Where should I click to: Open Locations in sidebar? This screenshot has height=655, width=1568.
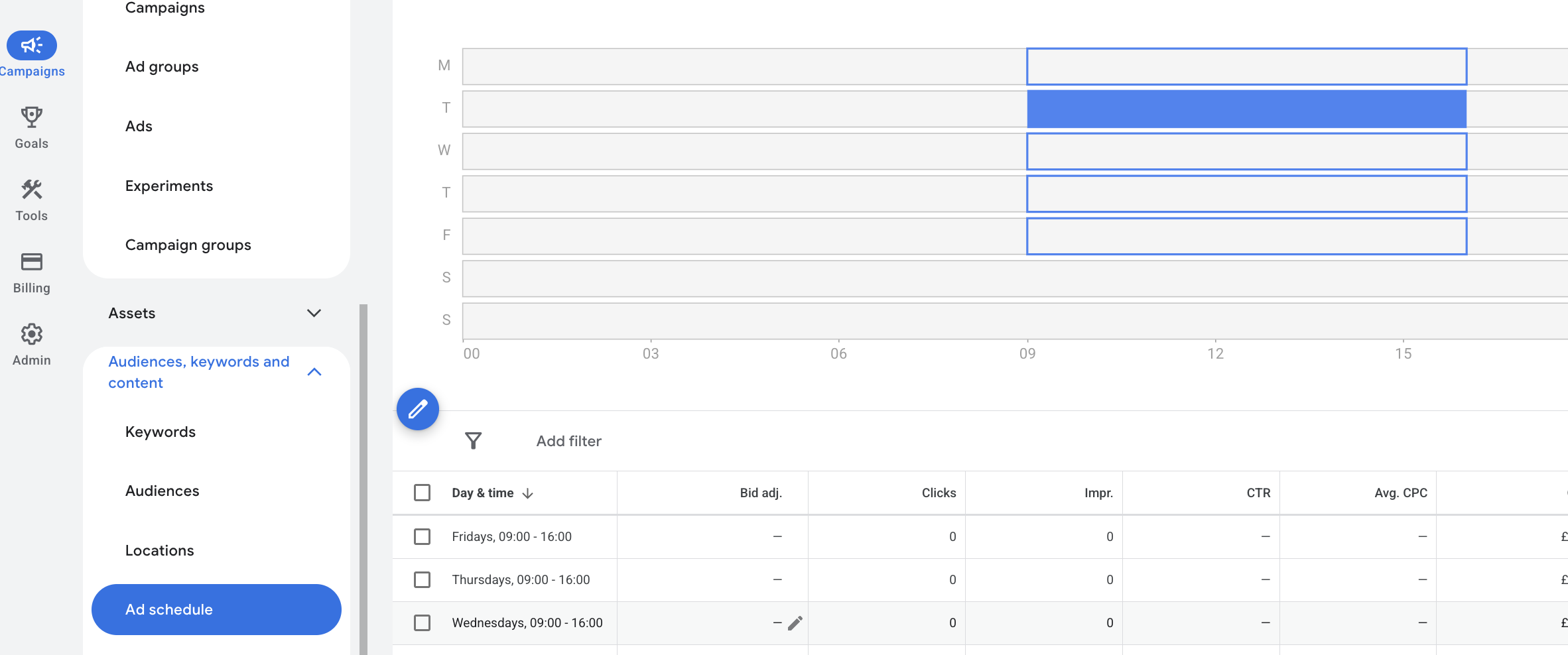click(x=160, y=550)
